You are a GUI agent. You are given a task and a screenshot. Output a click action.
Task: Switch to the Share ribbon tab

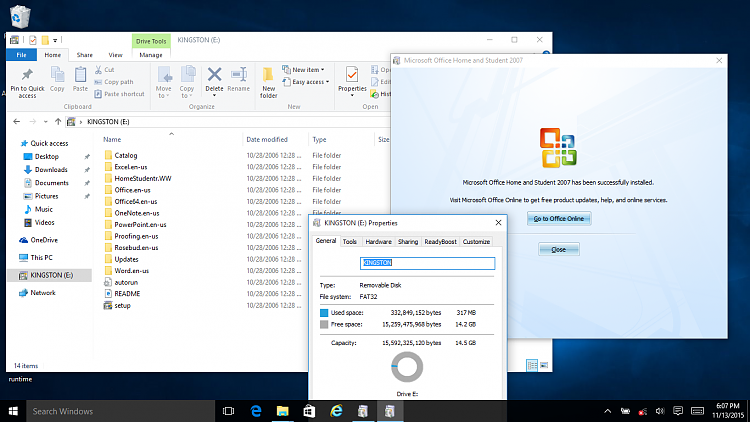tap(85, 55)
